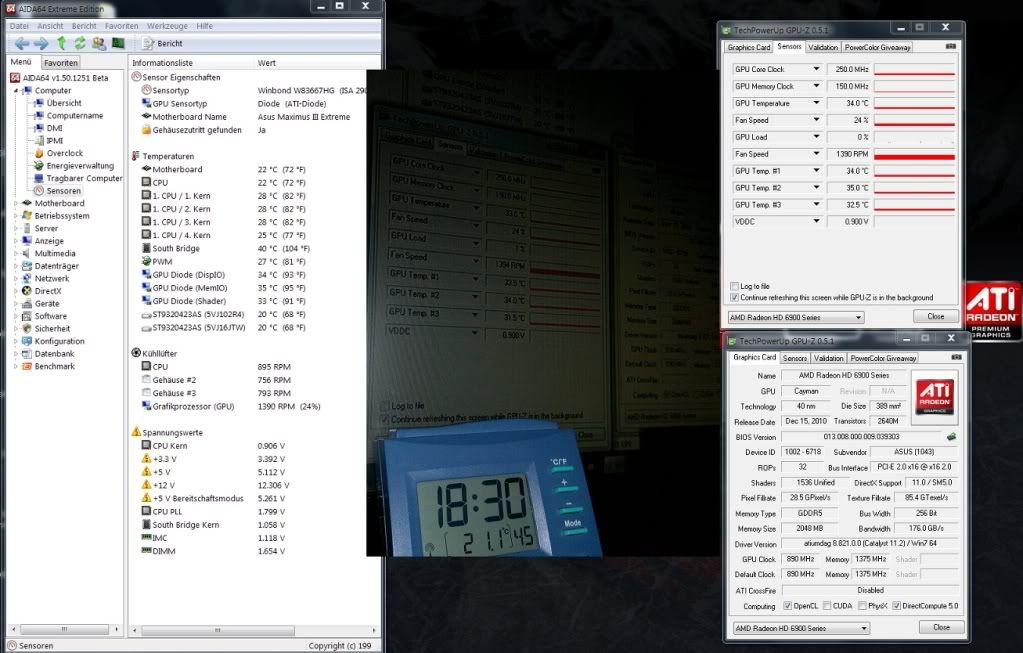Click the green up arrow in AIDA64 toolbar
Viewport: 1023px width, 653px height.
click(x=61, y=44)
